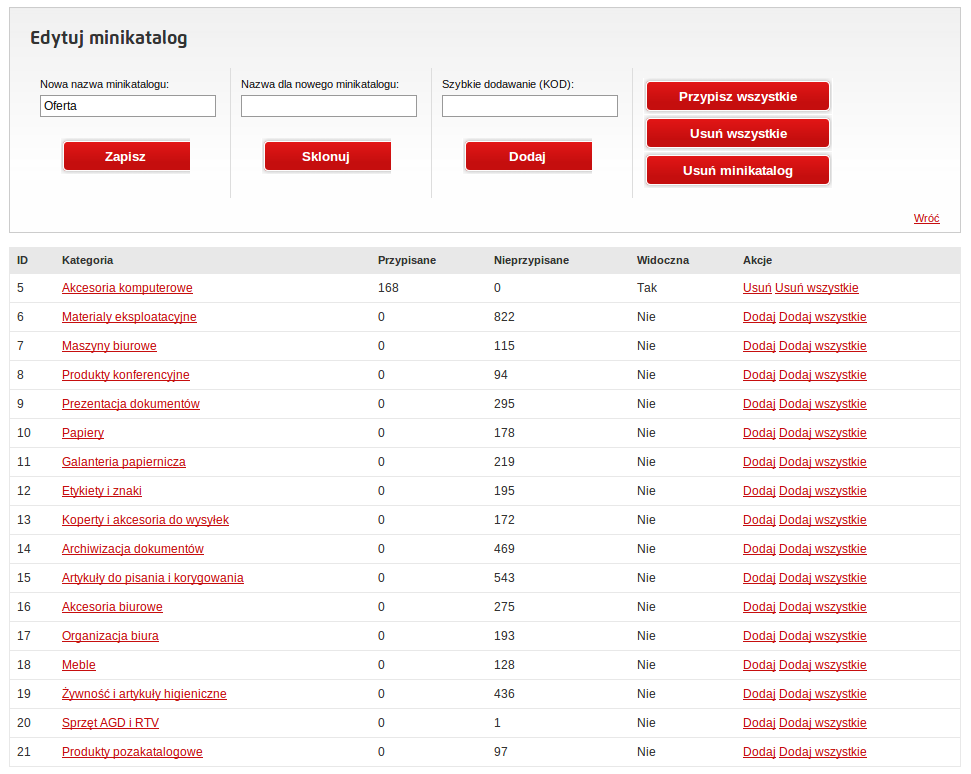
Task: Open the Akcesoria biurowe category
Action: [112, 607]
